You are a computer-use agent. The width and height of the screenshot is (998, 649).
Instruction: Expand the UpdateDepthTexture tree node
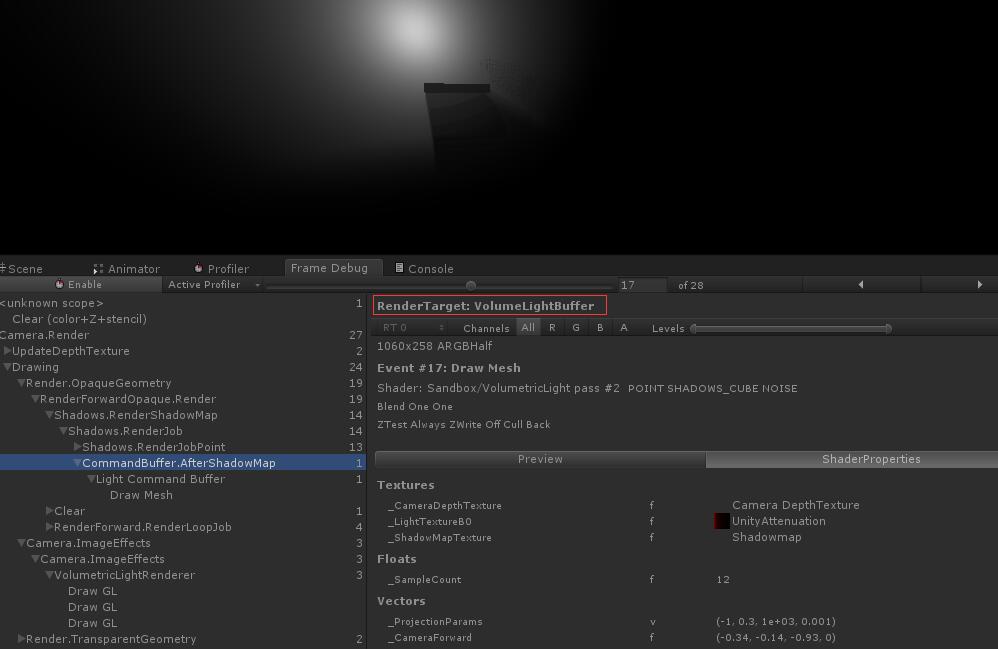[x=8, y=351]
